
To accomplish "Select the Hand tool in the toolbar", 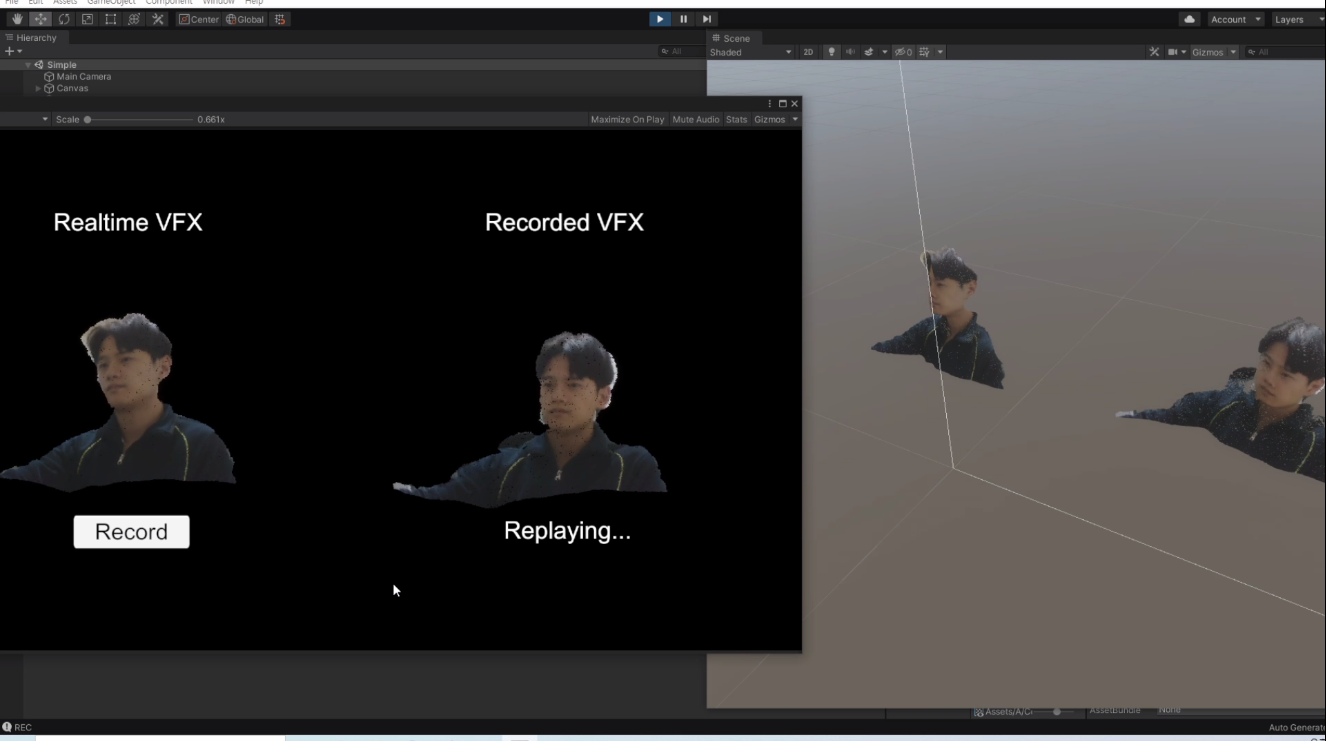I will tap(17, 19).
